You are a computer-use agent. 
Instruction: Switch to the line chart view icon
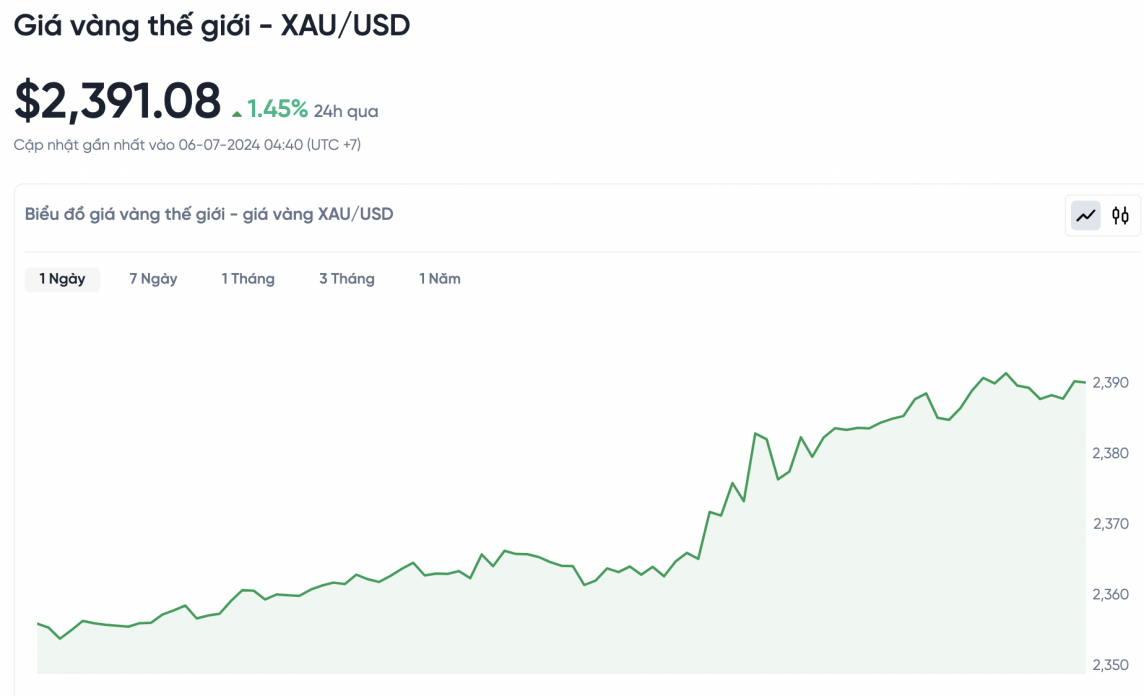click(x=1085, y=215)
